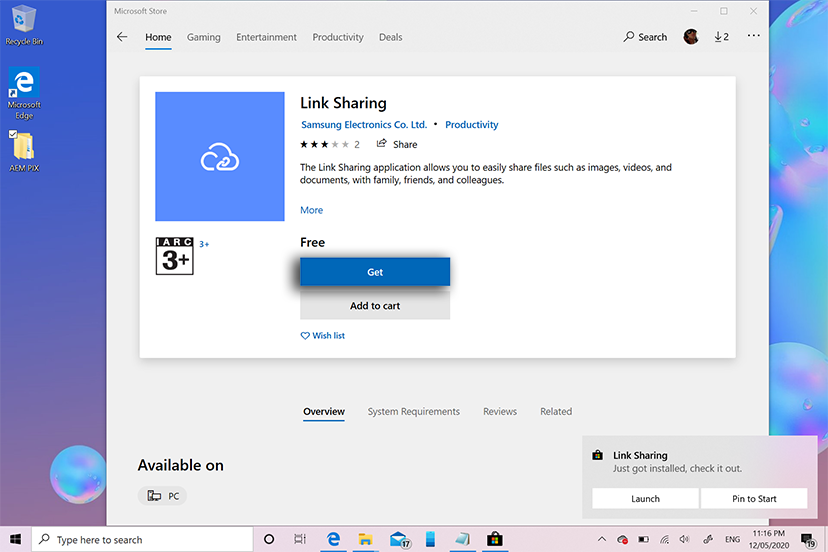Open Task View on the taskbar
Viewport: 828px width, 552px height.
299,539
